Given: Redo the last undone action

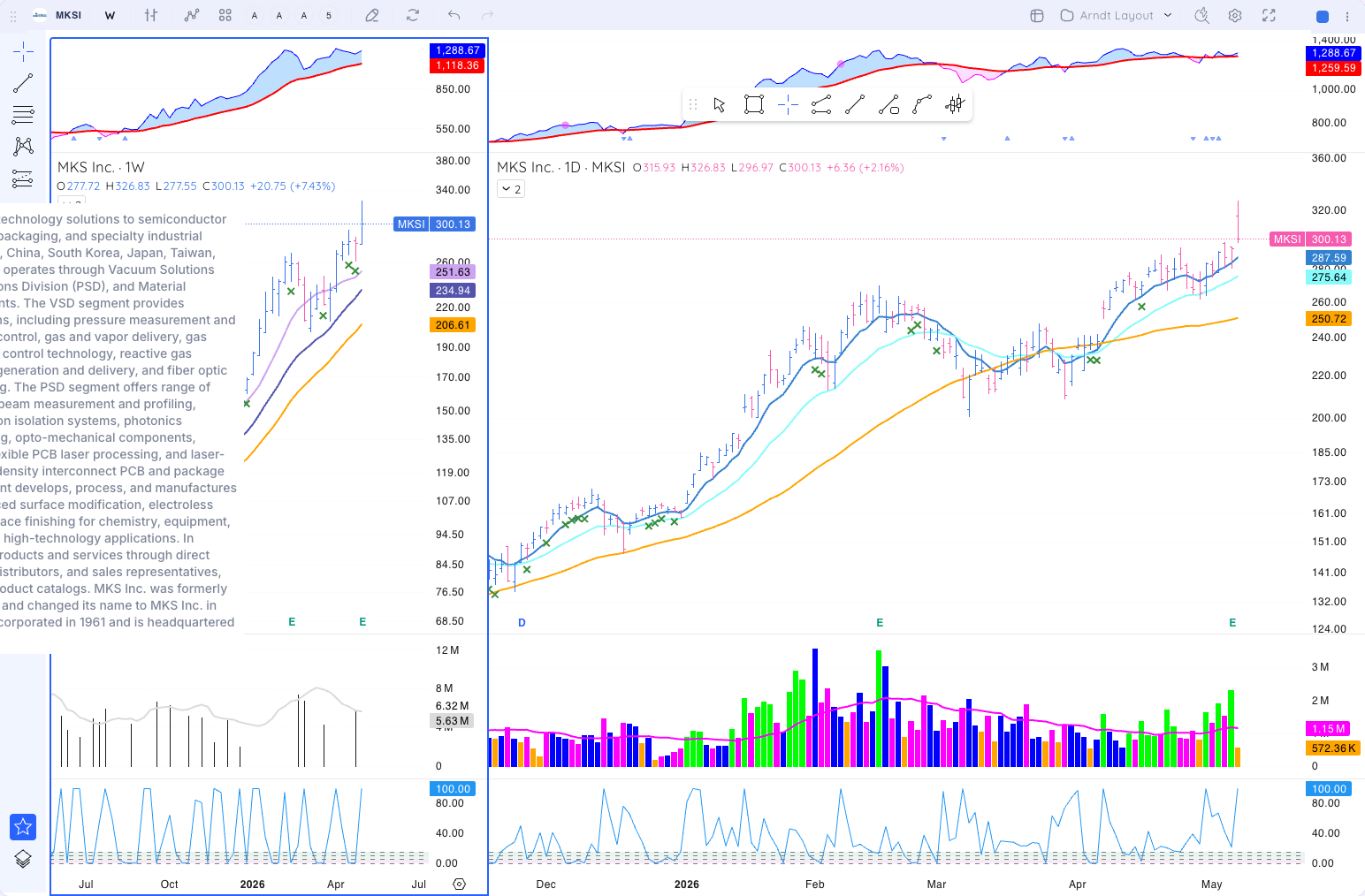Looking at the screenshot, I should coord(487,15).
